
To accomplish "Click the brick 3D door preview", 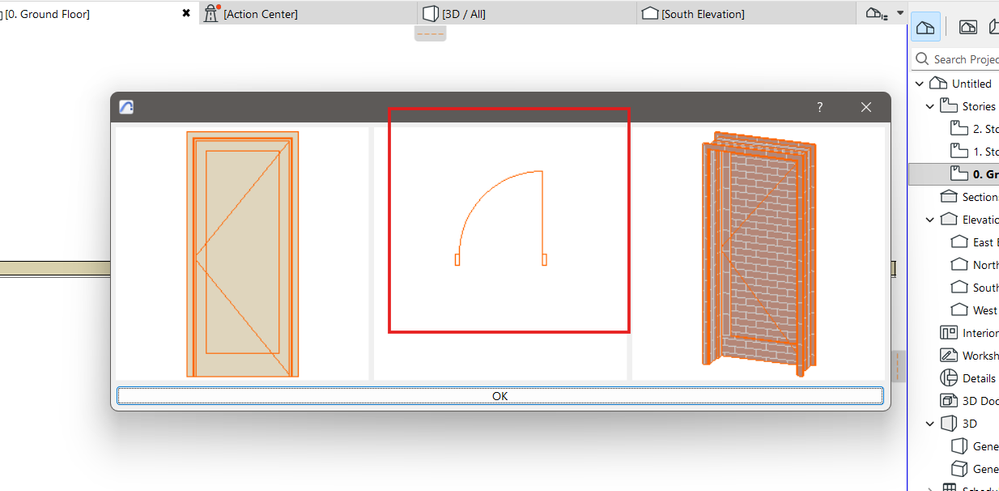I will tap(758, 253).
